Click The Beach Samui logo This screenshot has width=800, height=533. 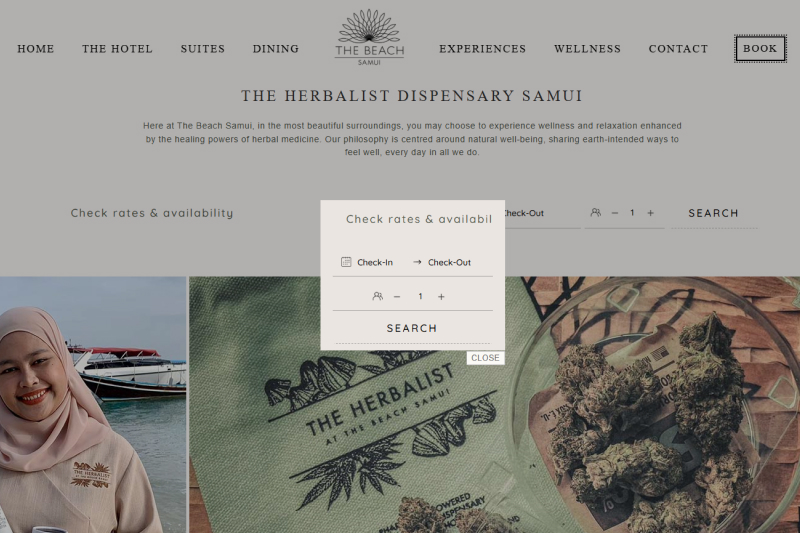(x=369, y=38)
